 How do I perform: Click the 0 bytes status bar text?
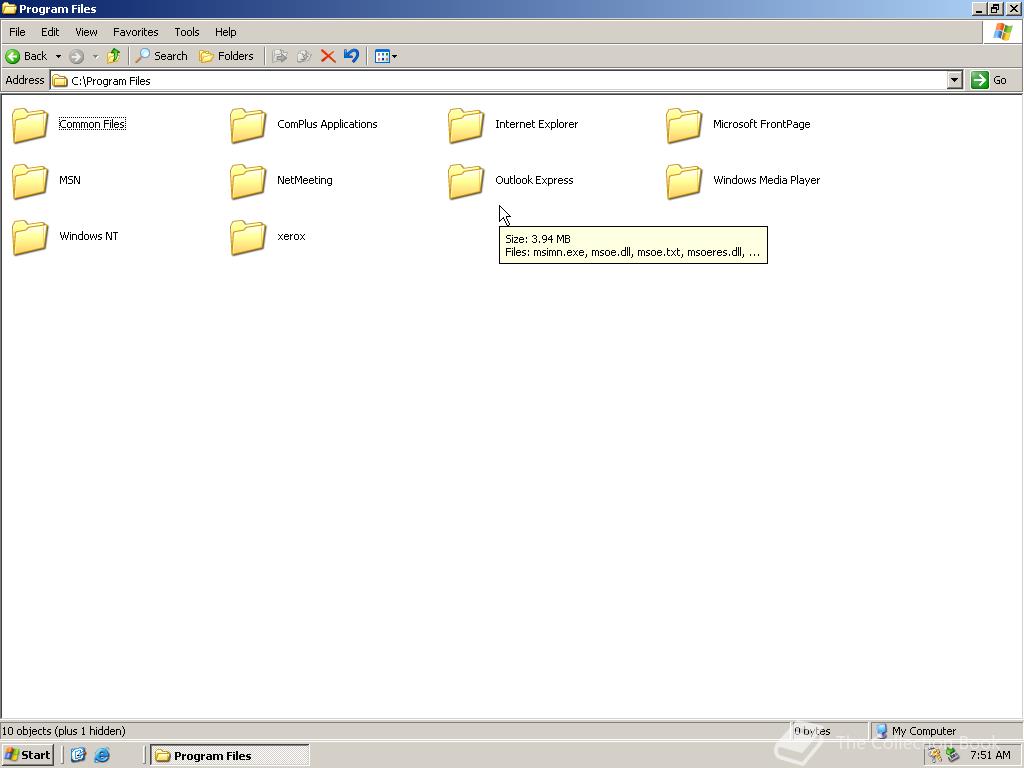(x=812, y=731)
